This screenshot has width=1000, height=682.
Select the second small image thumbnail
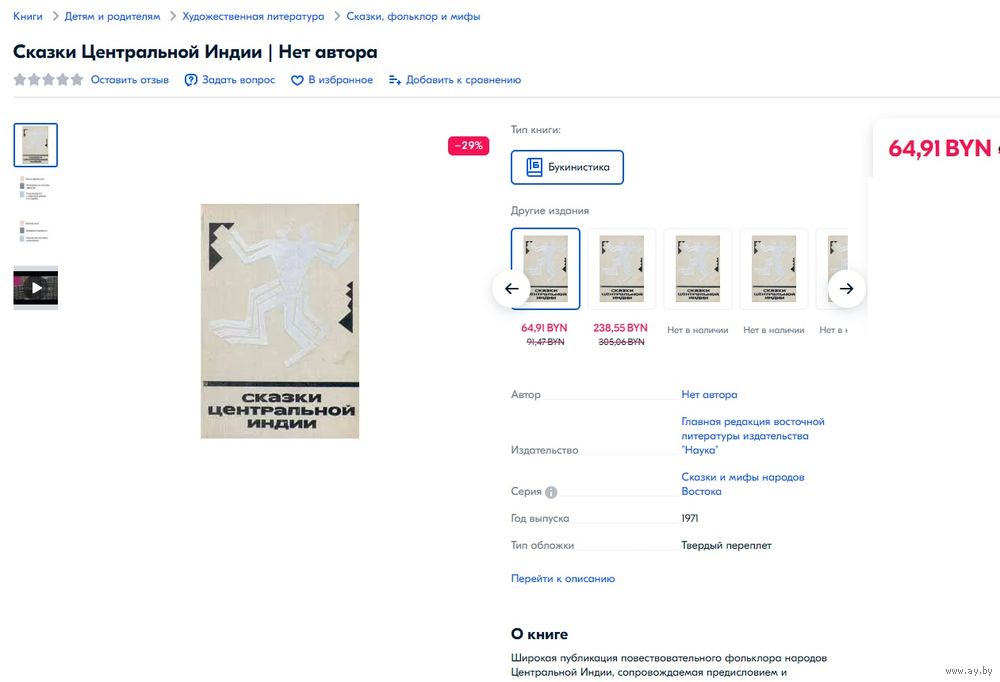[x=36, y=188]
